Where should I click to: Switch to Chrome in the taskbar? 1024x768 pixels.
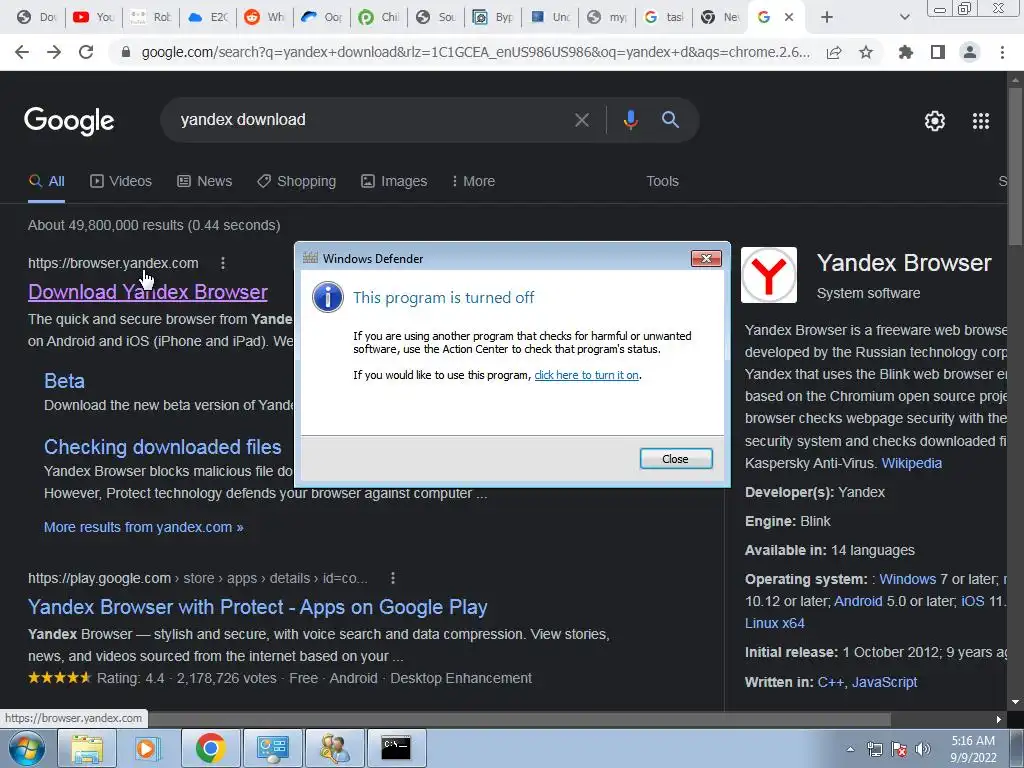tap(210, 748)
